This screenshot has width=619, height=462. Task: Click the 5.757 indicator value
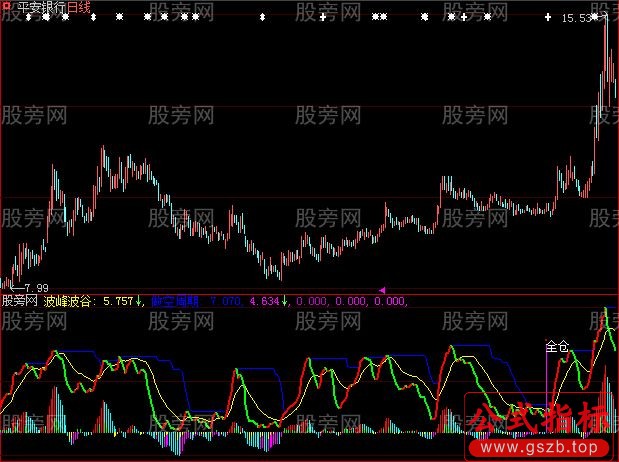click(119, 300)
